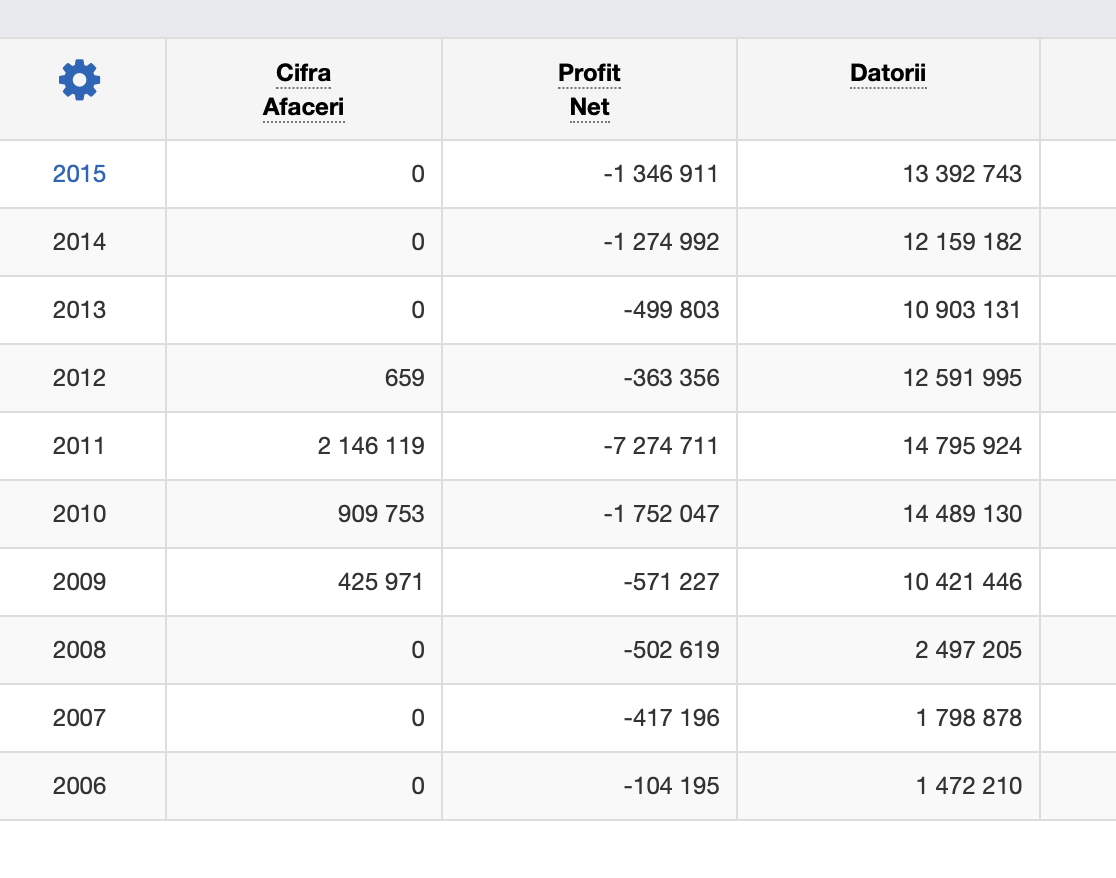
Task: Click the 2006 debts value 1 472 210
Action: (968, 786)
